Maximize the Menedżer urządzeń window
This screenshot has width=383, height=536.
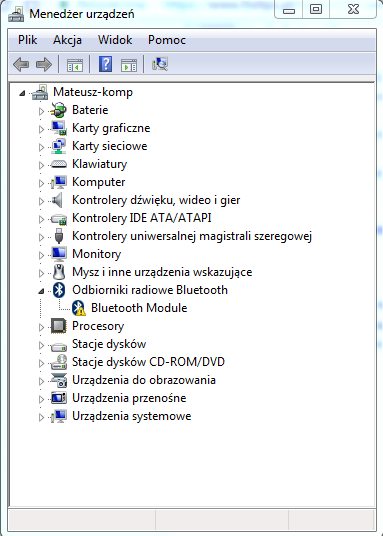(316, 10)
